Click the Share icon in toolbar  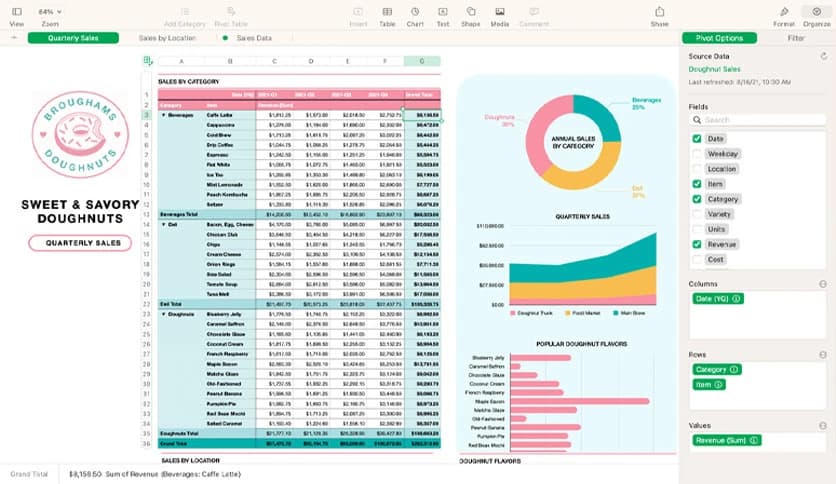[x=659, y=11]
